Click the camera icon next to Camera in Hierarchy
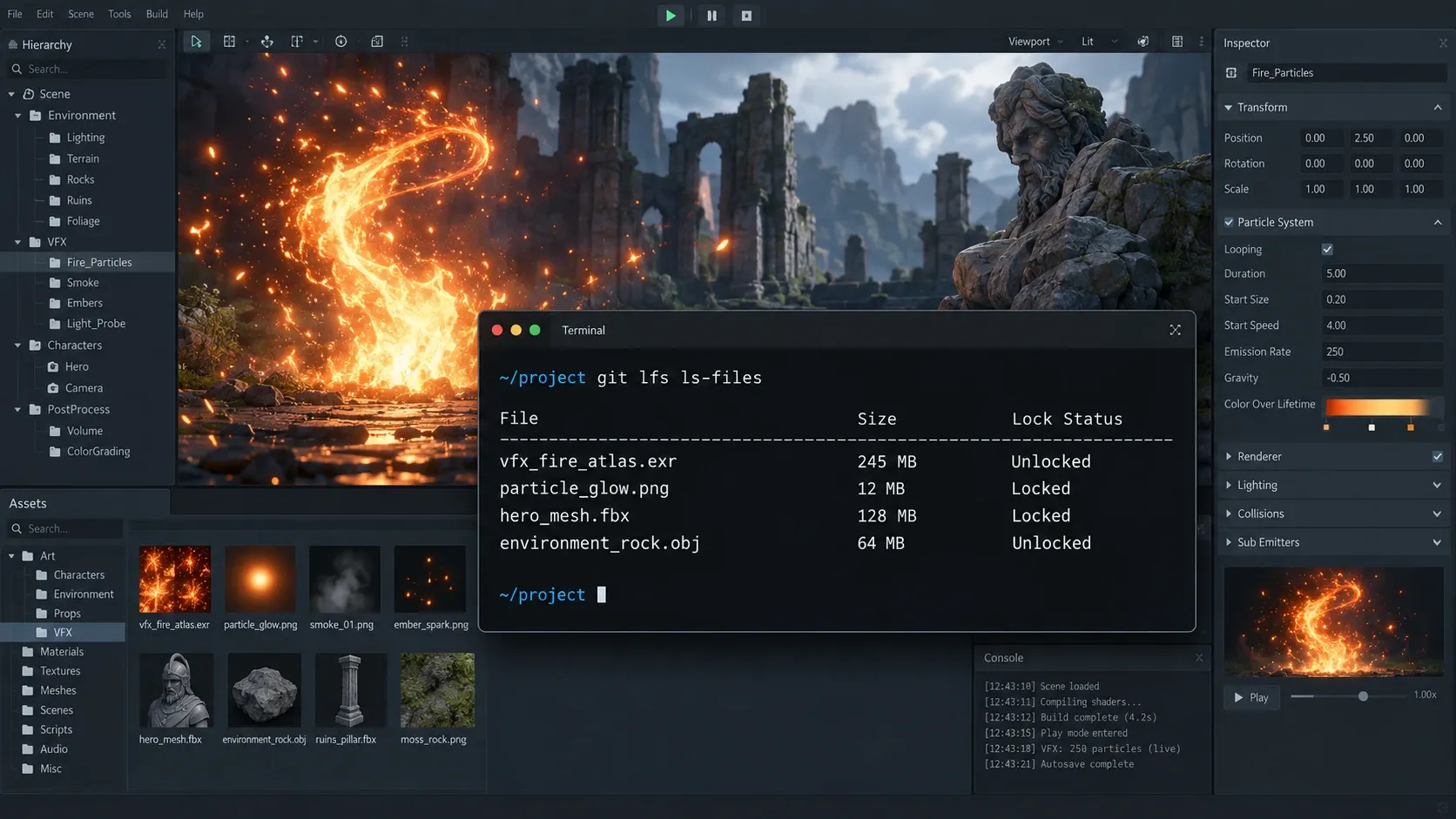Screen dimensions: 1456x819 (x=53, y=388)
